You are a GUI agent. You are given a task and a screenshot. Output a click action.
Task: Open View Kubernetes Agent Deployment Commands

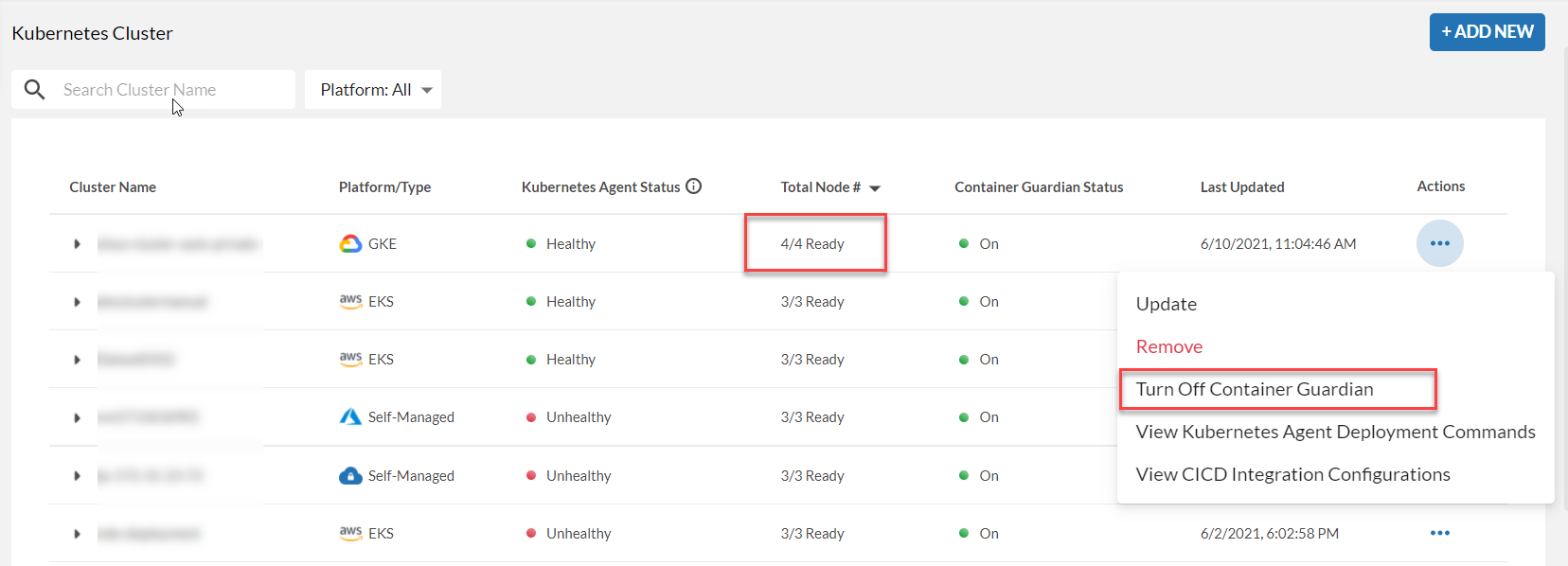pyautogui.click(x=1335, y=432)
